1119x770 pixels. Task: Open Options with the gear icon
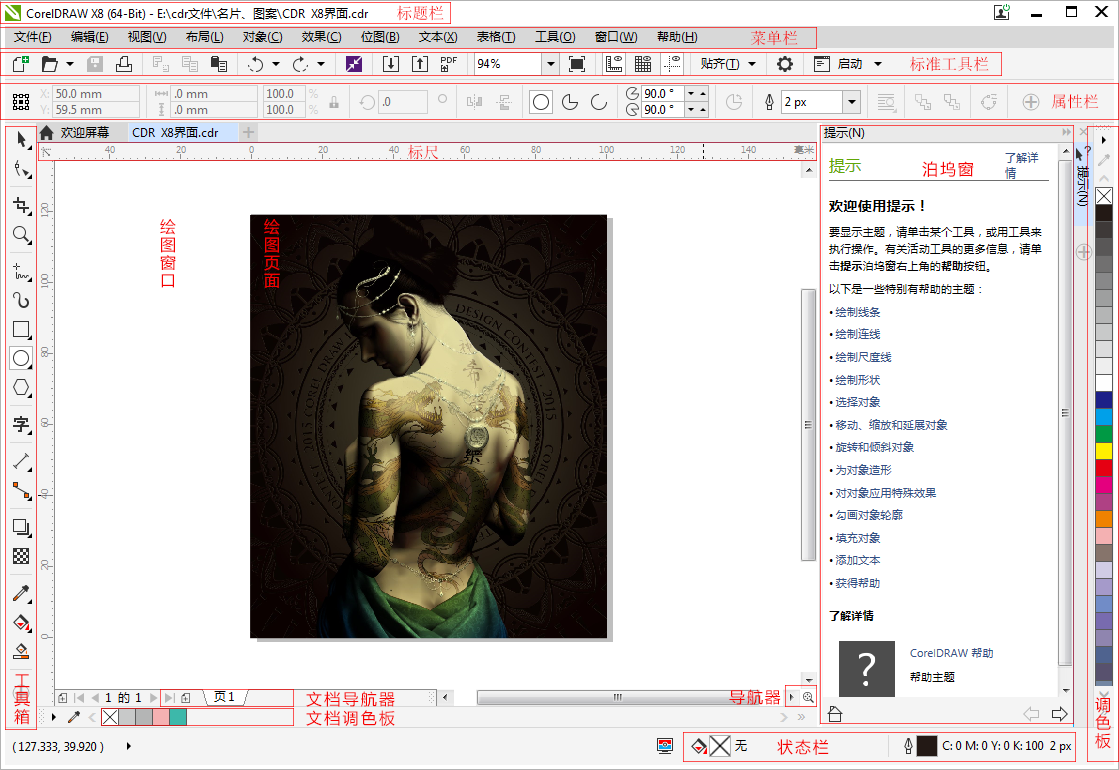click(785, 64)
